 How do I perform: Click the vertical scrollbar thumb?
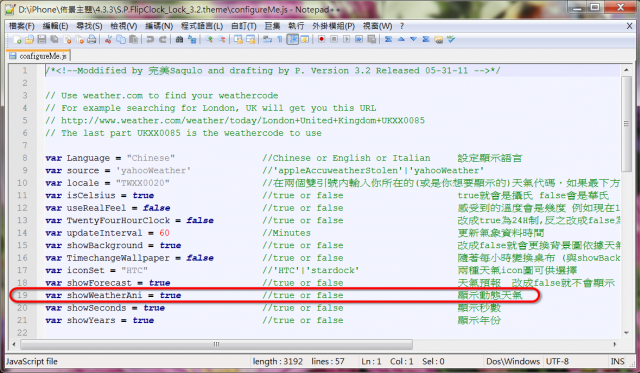pos(626,124)
